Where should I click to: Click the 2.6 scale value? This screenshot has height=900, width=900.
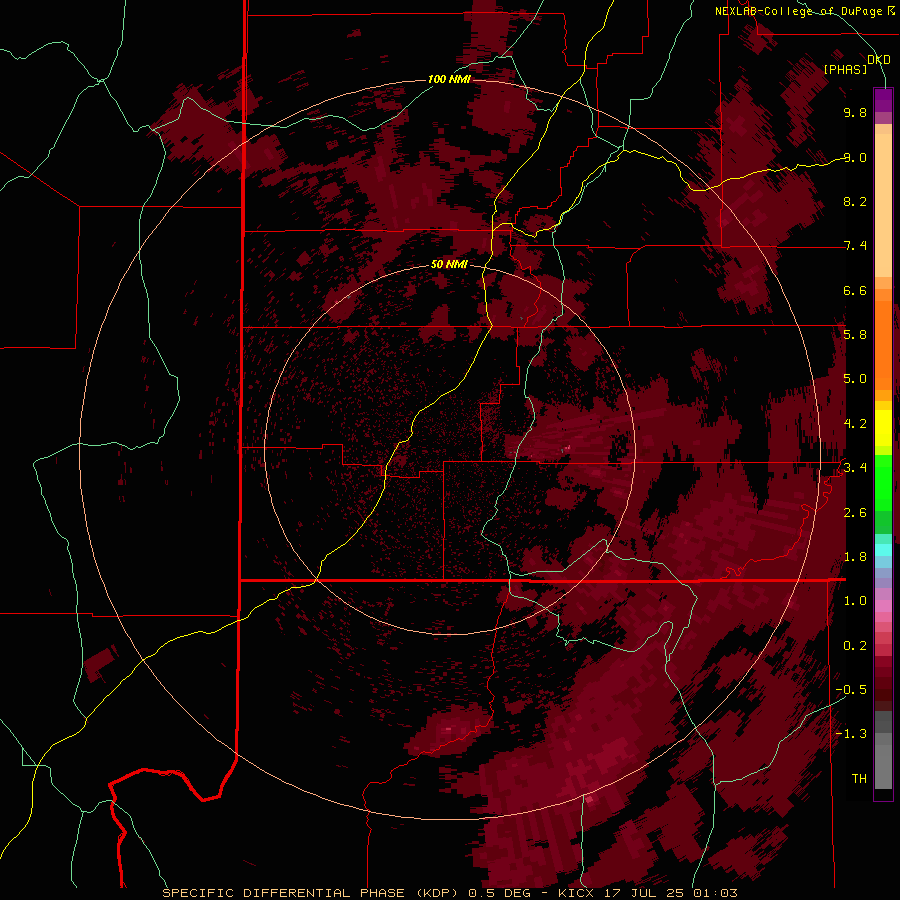coord(855,512)
